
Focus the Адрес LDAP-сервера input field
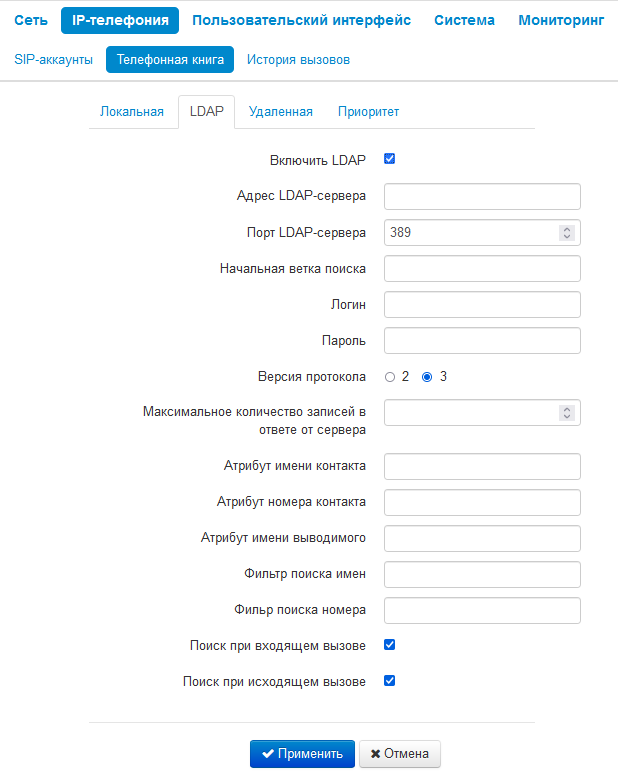tap(482, 196)
